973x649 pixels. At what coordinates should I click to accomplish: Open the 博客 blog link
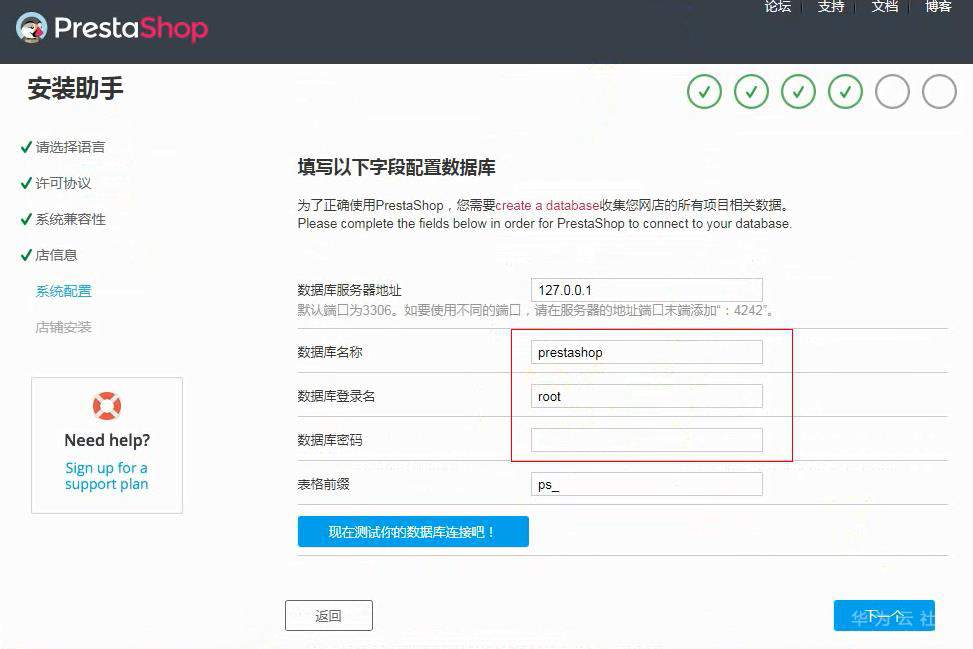[x=938, y=6]
